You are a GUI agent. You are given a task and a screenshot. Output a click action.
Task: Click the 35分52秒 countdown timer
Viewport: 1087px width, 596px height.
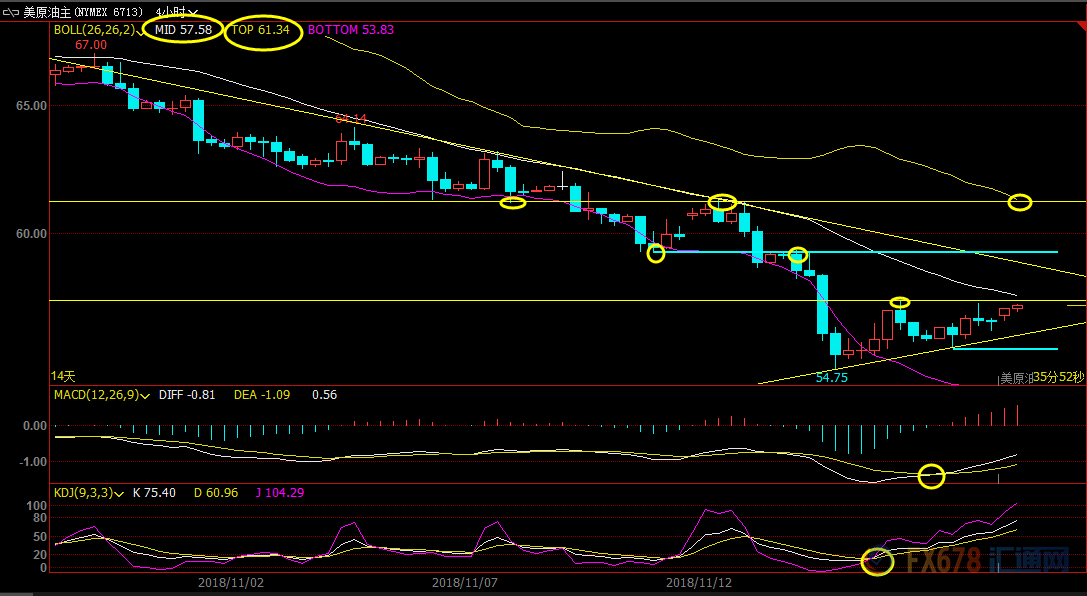click(1059, 377)
